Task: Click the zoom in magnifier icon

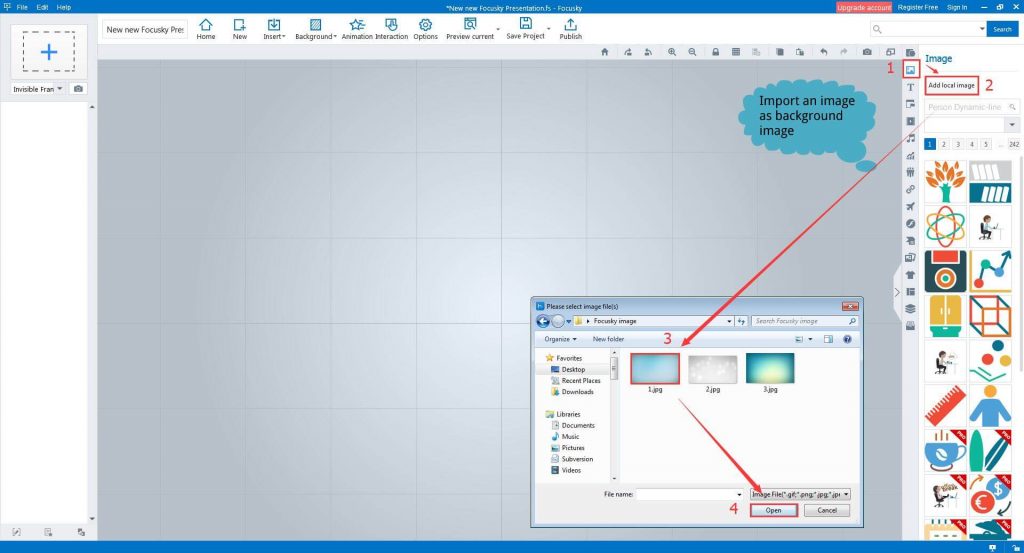Action: pyautogui.click(x=672, y=52)
